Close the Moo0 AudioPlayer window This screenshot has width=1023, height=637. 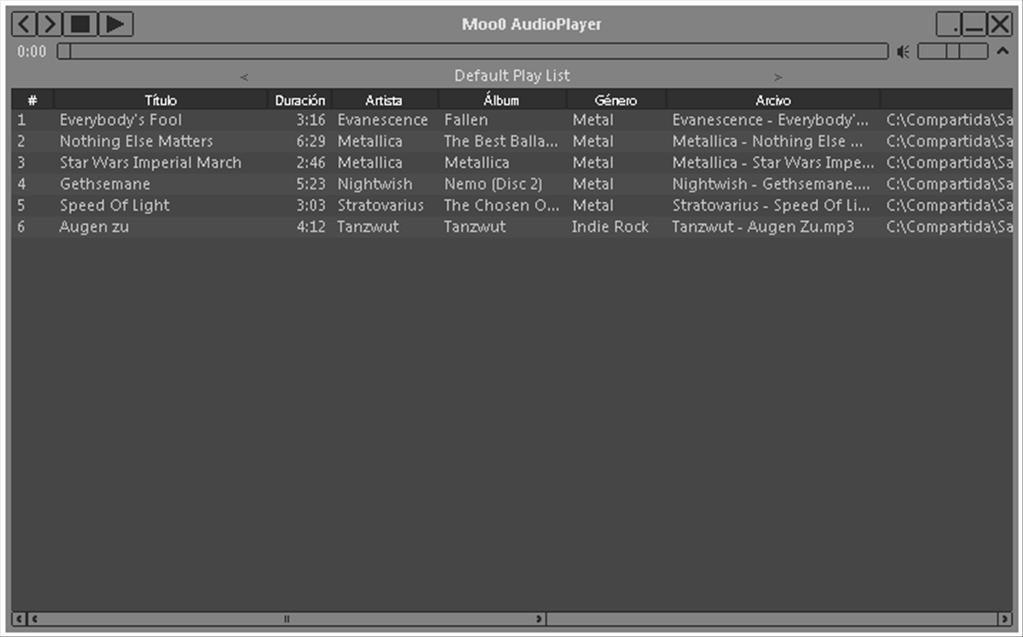click(1000, 25)
